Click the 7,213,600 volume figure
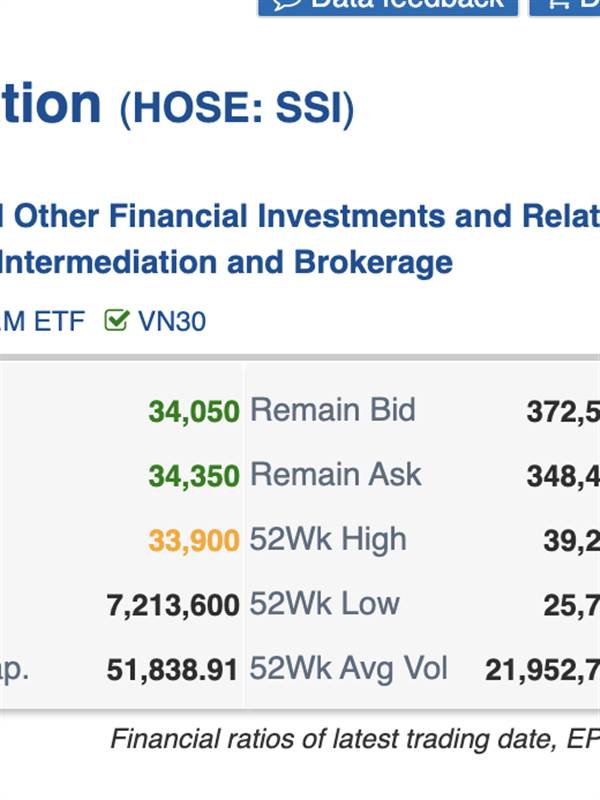Viewport: 600px width, 800px height. click(x=173, y=606)
